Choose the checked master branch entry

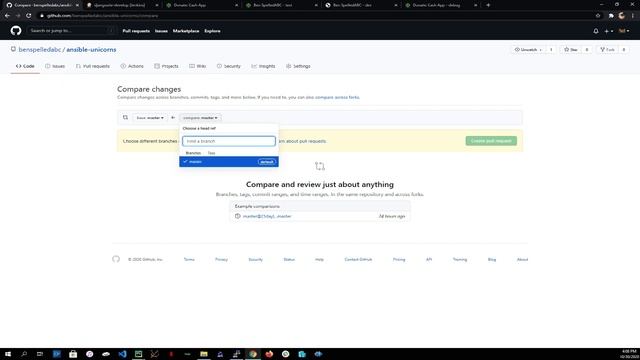point(229,162)
